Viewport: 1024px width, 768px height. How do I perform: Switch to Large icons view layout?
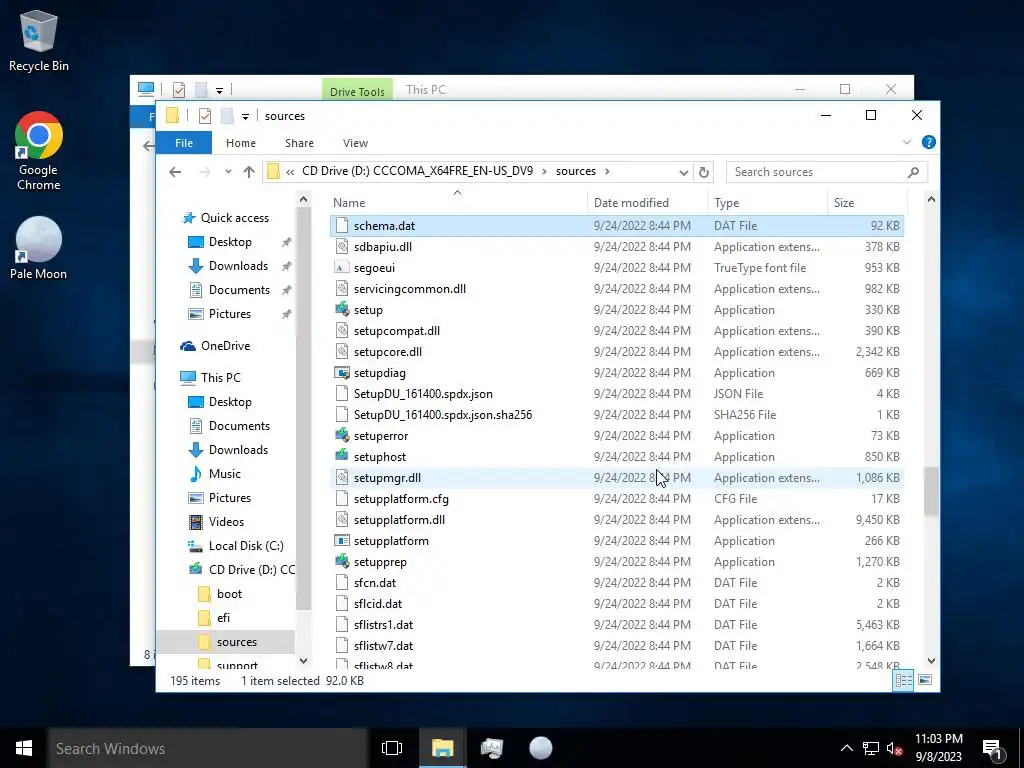[925, 680]
